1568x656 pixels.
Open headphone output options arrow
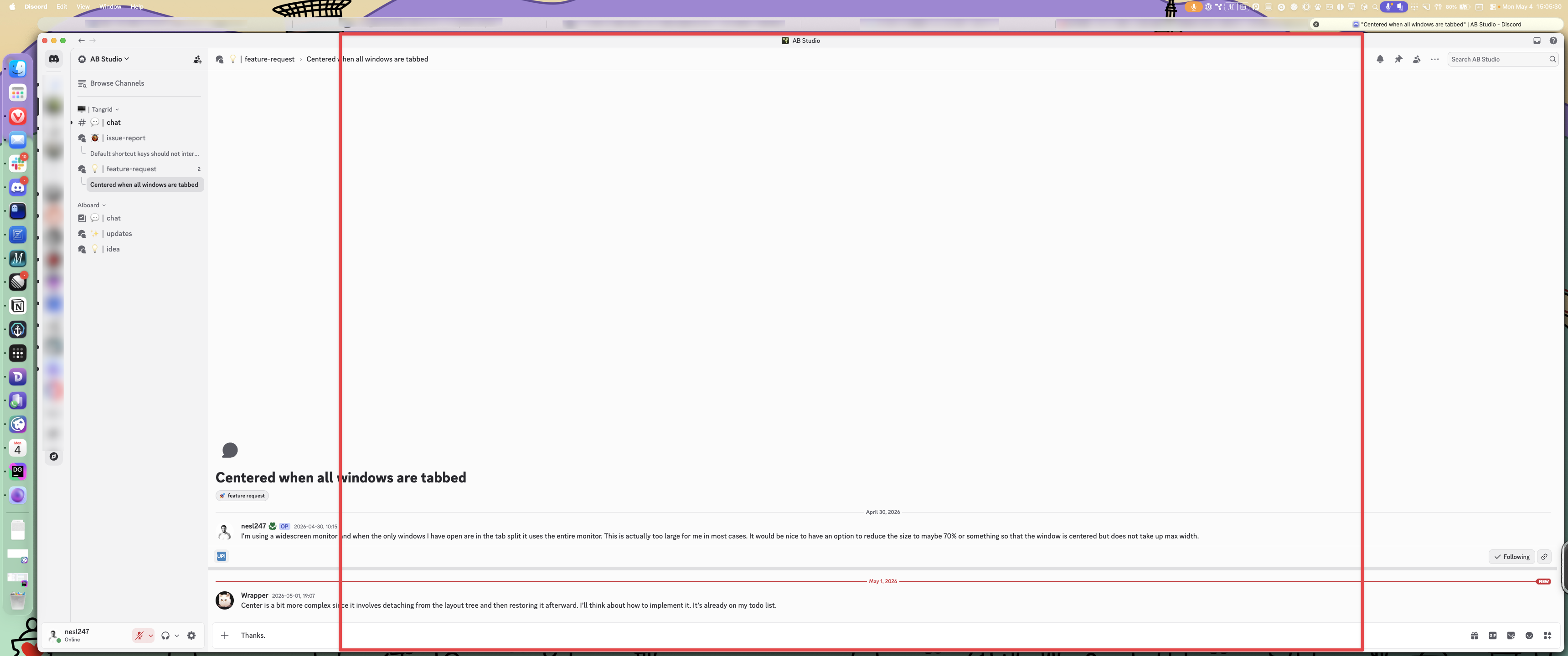coord(176,635)
